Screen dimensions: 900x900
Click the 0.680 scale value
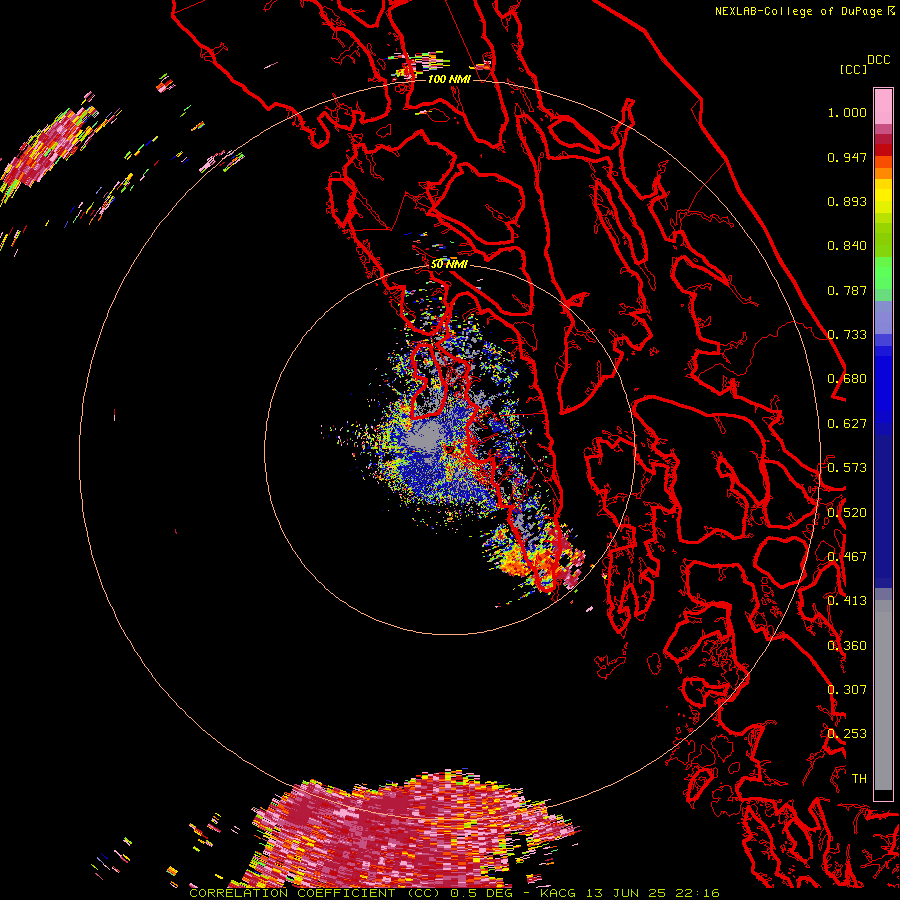847,379
